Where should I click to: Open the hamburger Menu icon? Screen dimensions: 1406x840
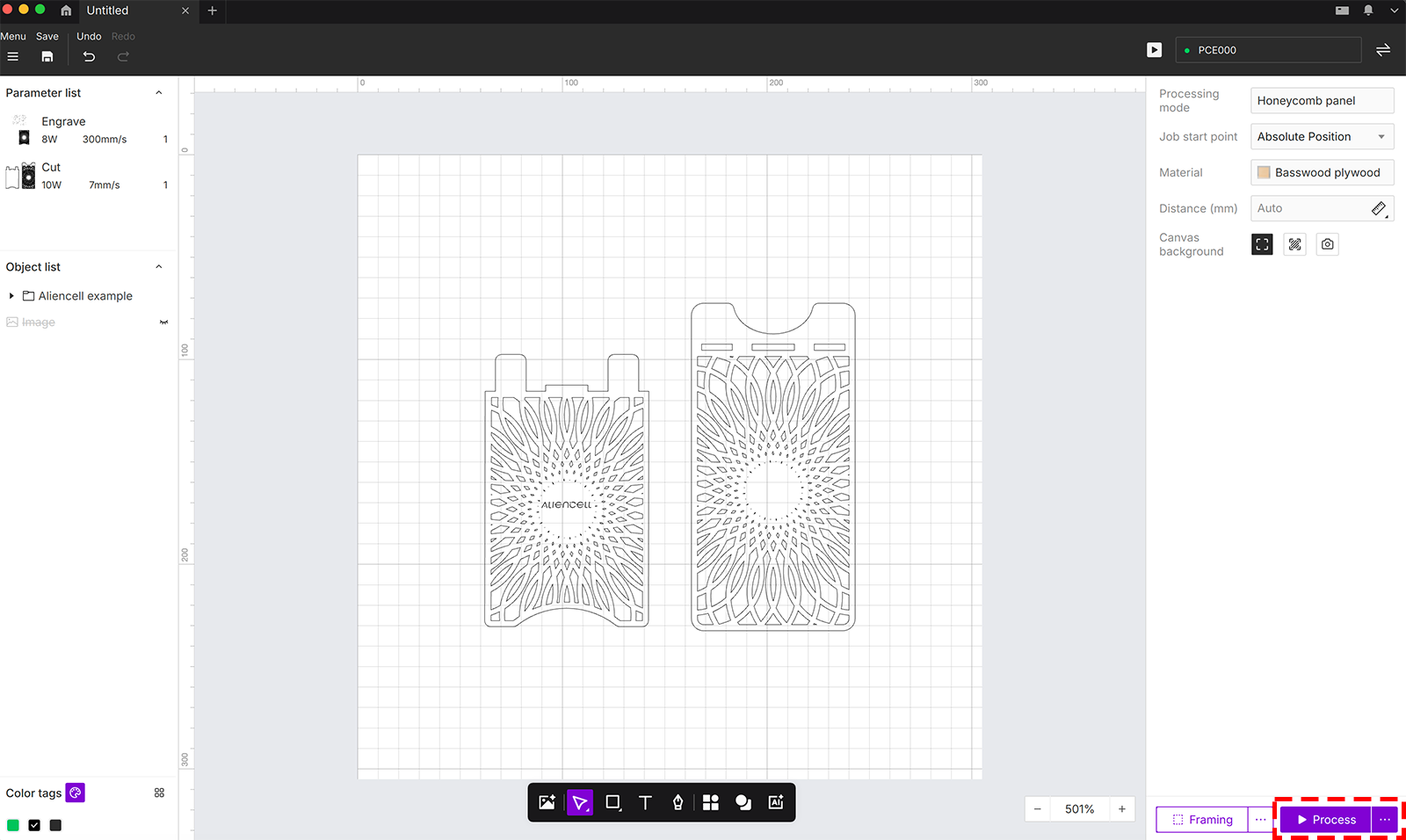click(x=12, y=56)
